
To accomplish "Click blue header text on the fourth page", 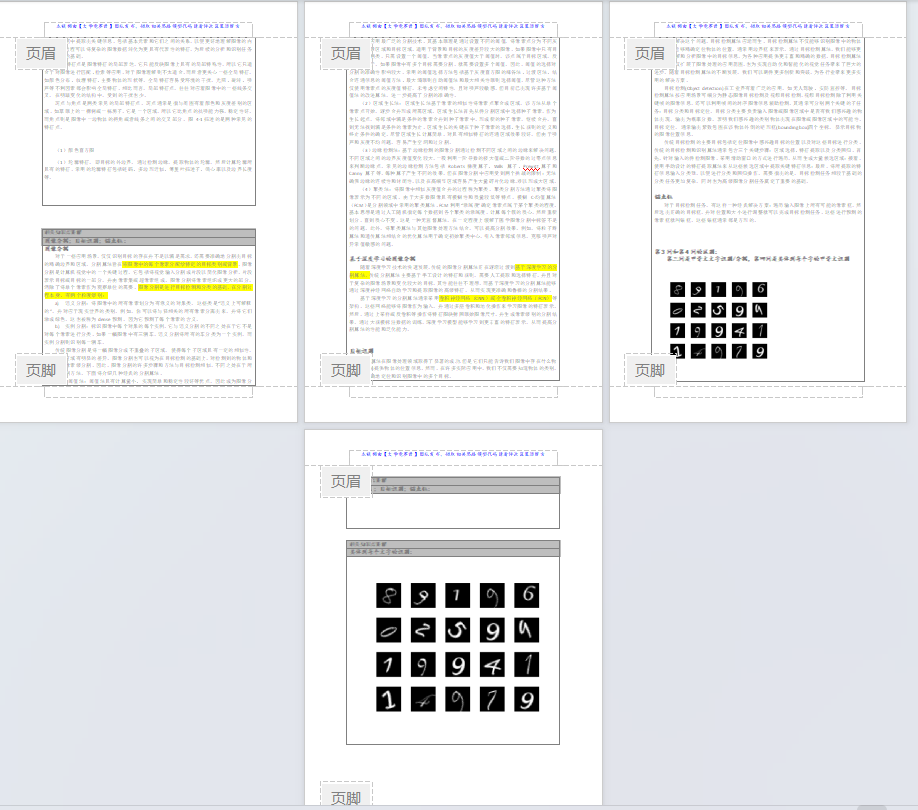I will tap(453, 454).
